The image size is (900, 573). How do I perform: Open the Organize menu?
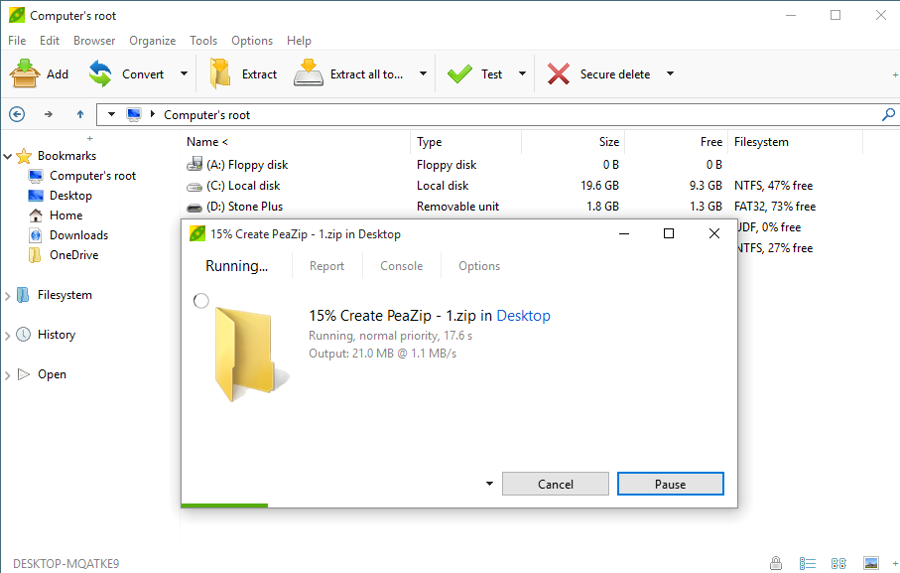click(x=153, y=41)
